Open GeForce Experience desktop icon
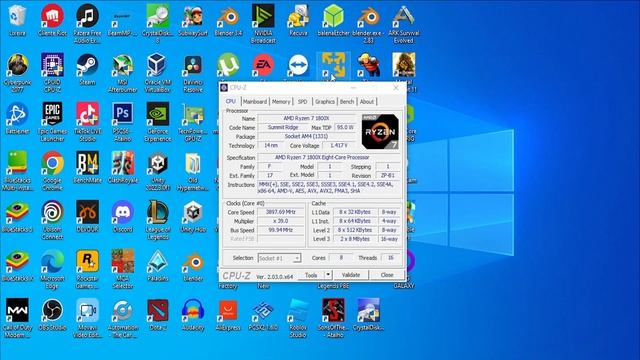 pyautogui.click(x=158, y=122)
